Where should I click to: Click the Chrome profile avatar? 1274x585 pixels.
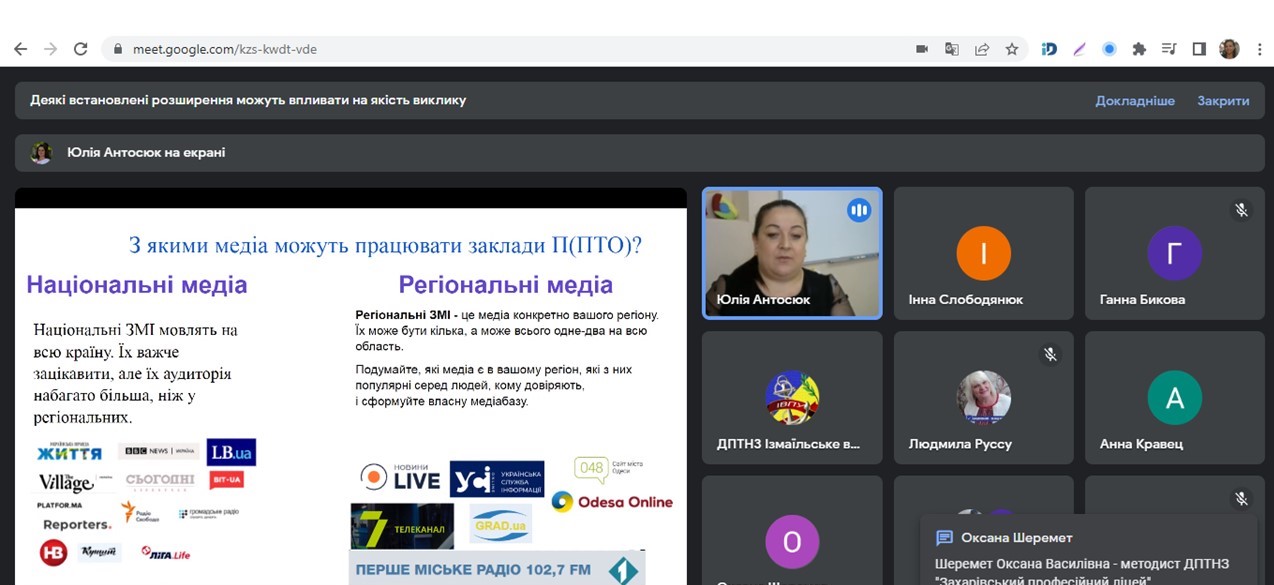coord(1229,49)
